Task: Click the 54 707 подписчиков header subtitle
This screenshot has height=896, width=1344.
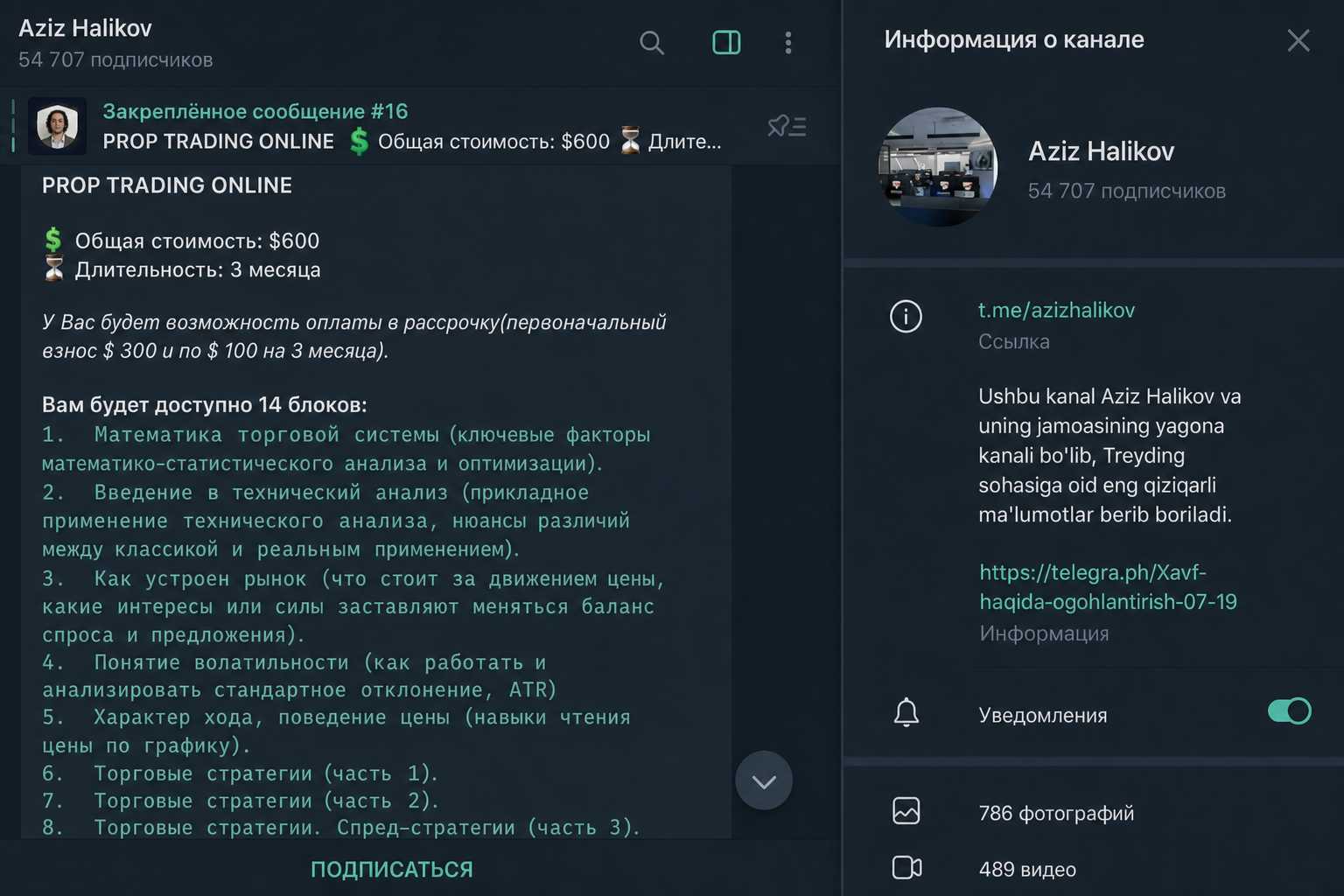Action: point(115,60)
